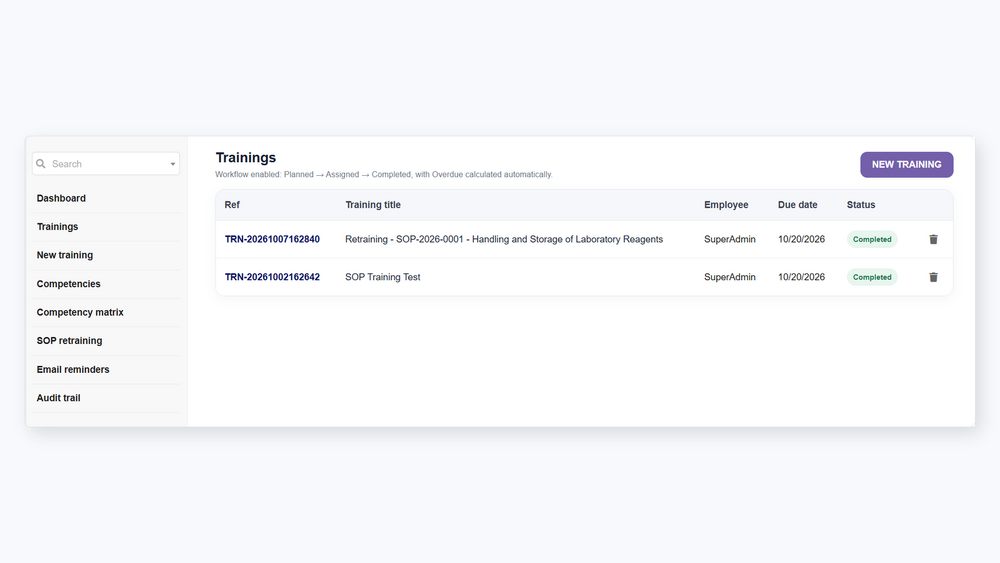Screen dimensions: 1000x563
Task: Open the Competency matrix page
Action: pyautogui.click(x=80, y=312)
